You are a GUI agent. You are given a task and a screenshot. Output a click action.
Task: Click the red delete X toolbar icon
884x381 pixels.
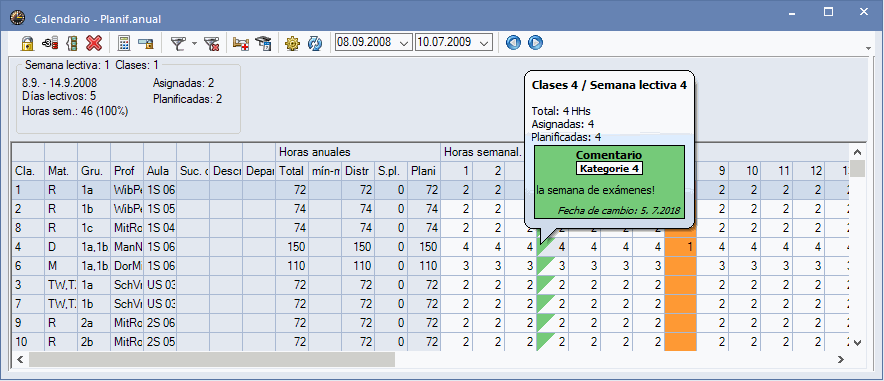click(x=94, y=43)
